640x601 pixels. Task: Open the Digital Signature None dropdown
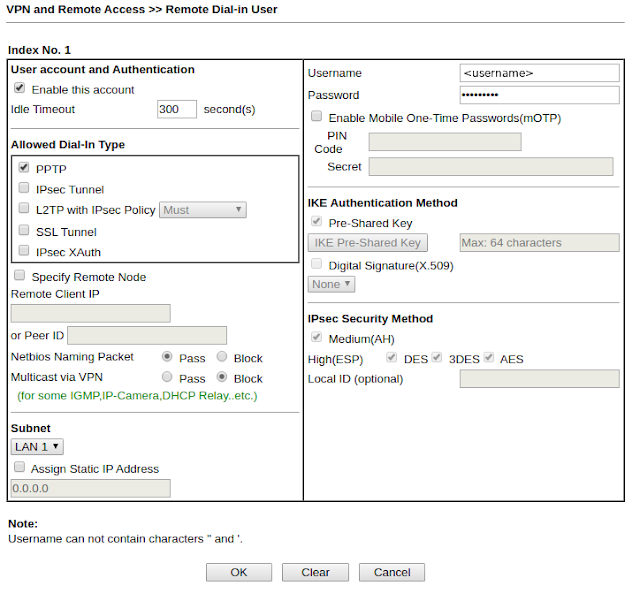pos(331,284)
